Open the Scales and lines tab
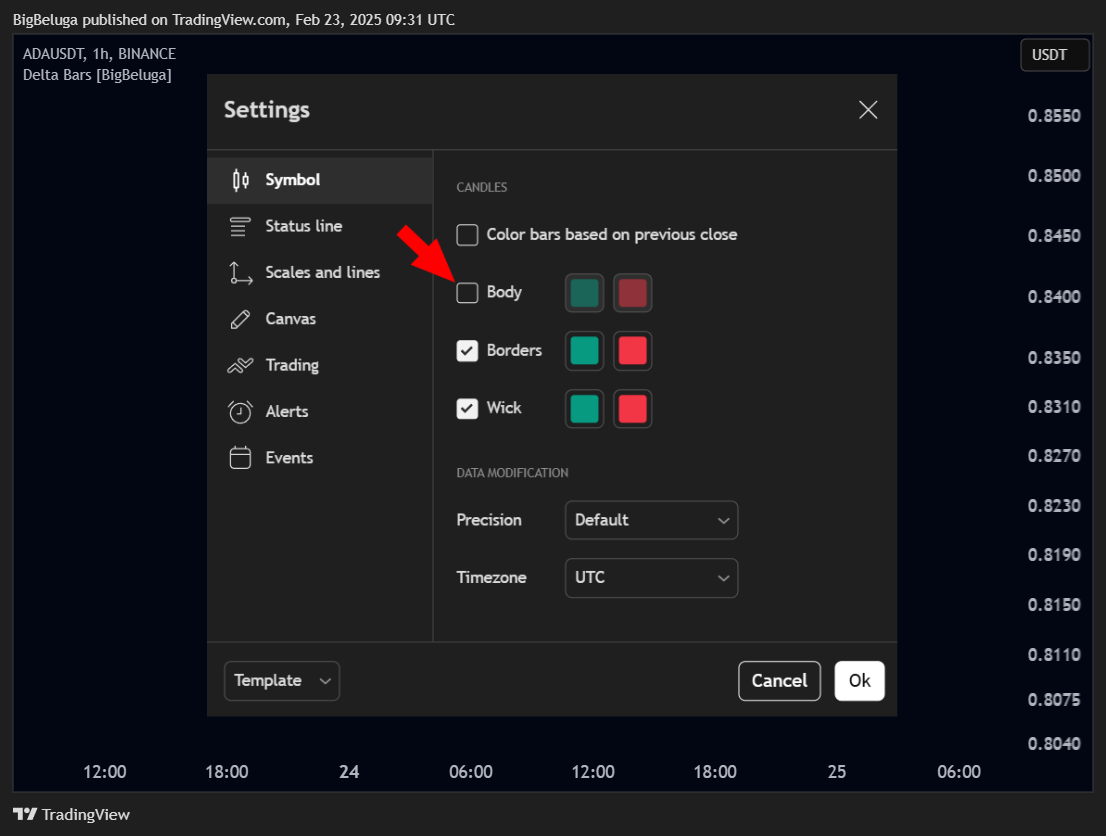 point(320,272)
